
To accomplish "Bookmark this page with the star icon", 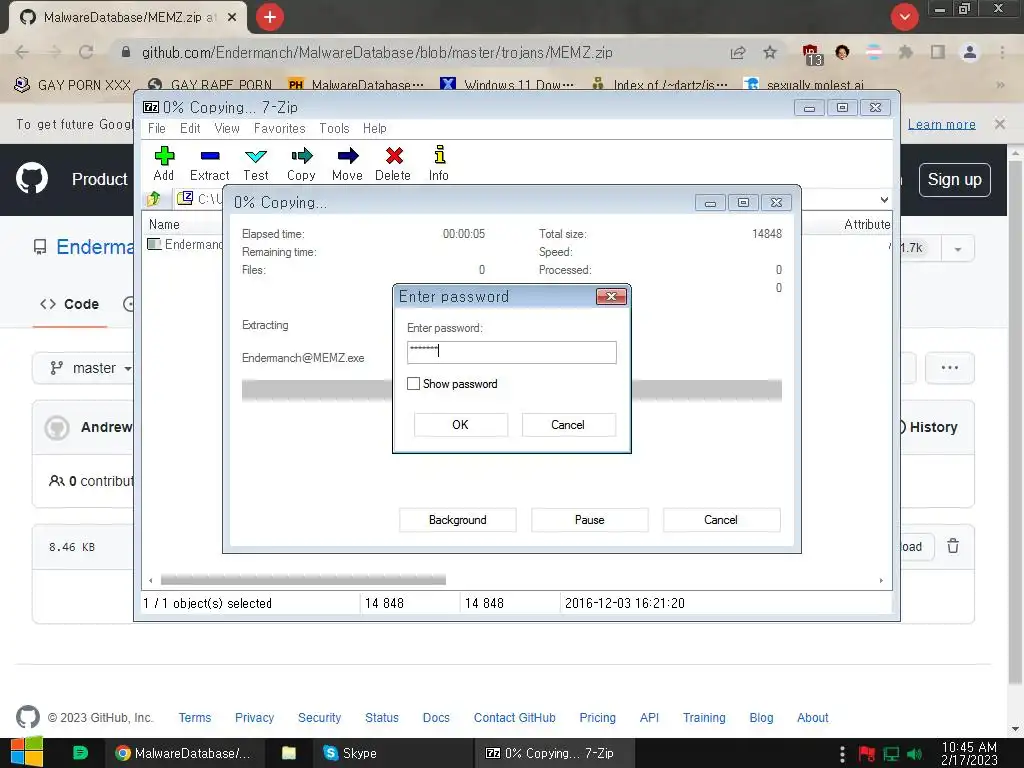I will (770, 52).
